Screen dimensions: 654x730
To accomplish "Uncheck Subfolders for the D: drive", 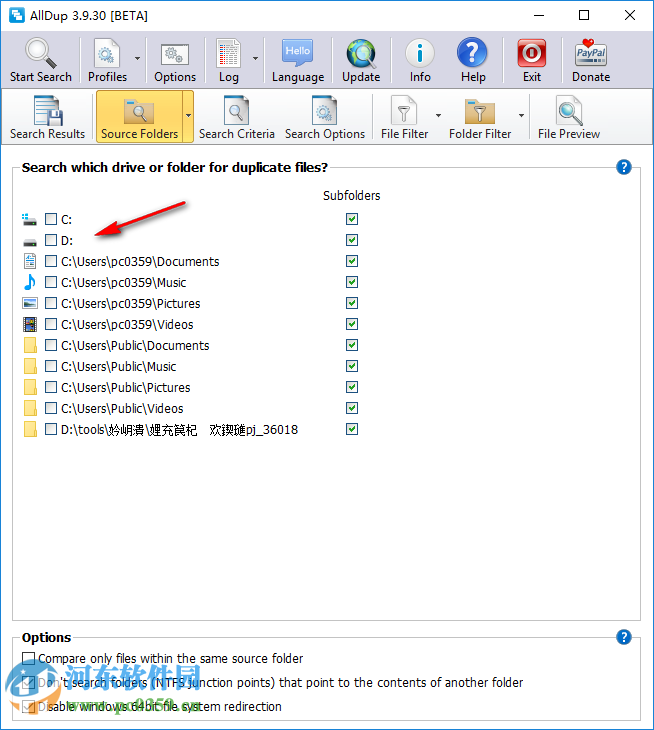I will (352, 240).
